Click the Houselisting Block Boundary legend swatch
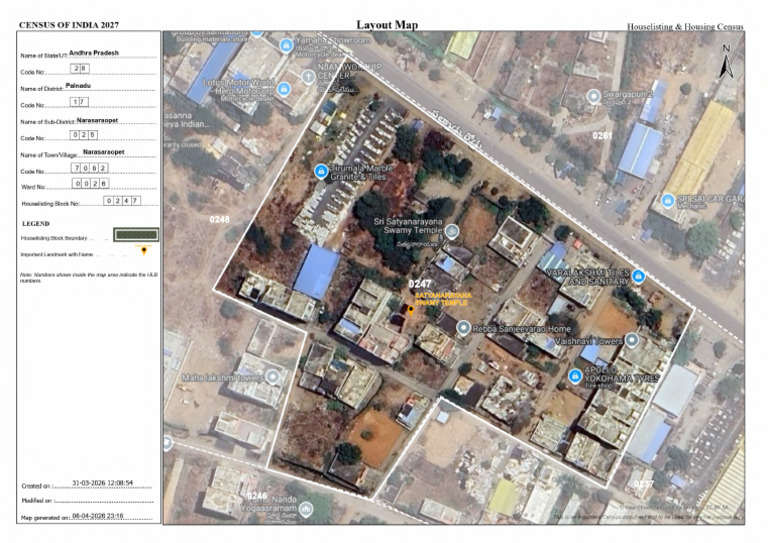The width and height of the screenshot is (768, 543). pyautogui.click(x=136, y=235)
